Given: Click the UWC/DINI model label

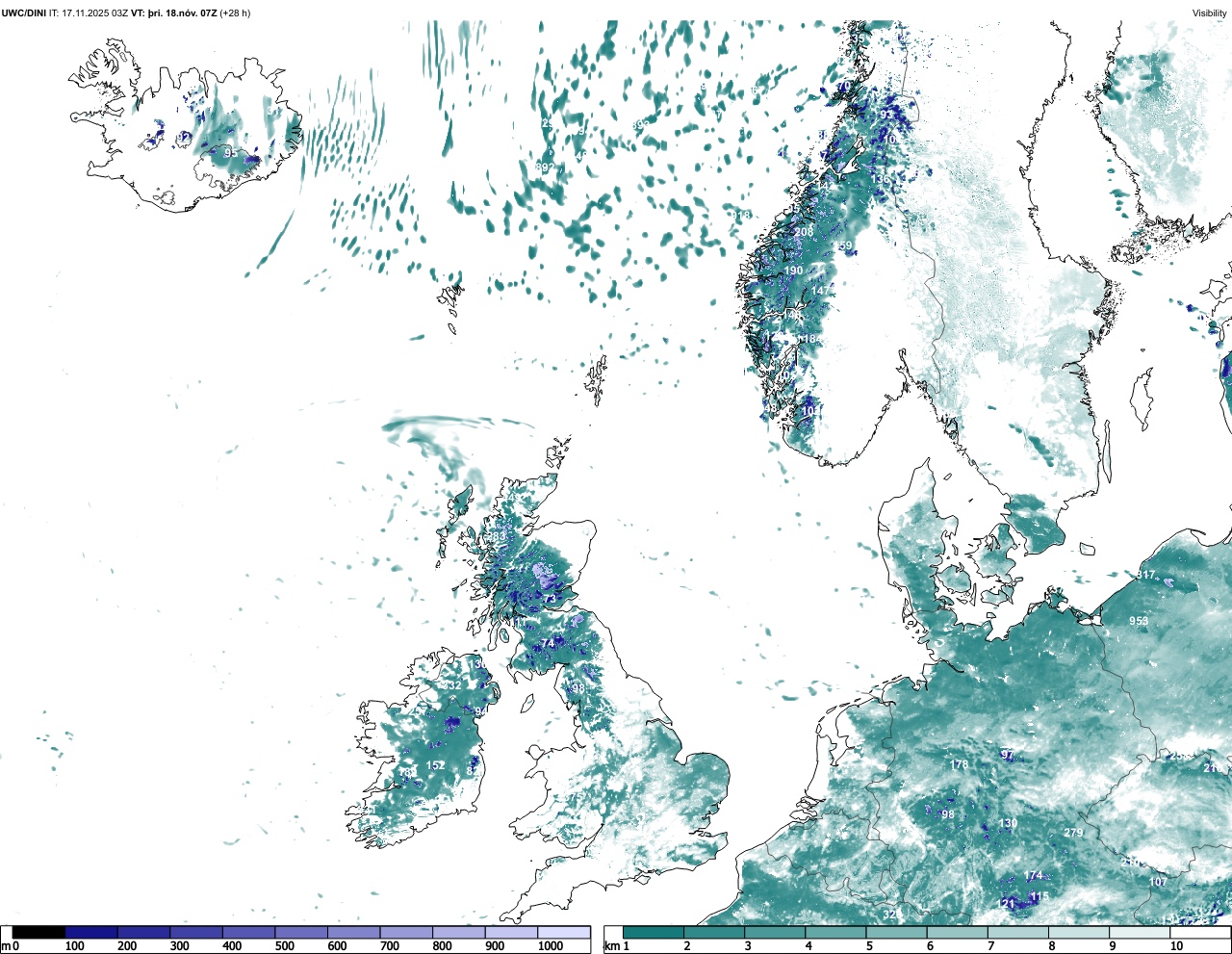Looking at the screenshot, I should 23,13.
